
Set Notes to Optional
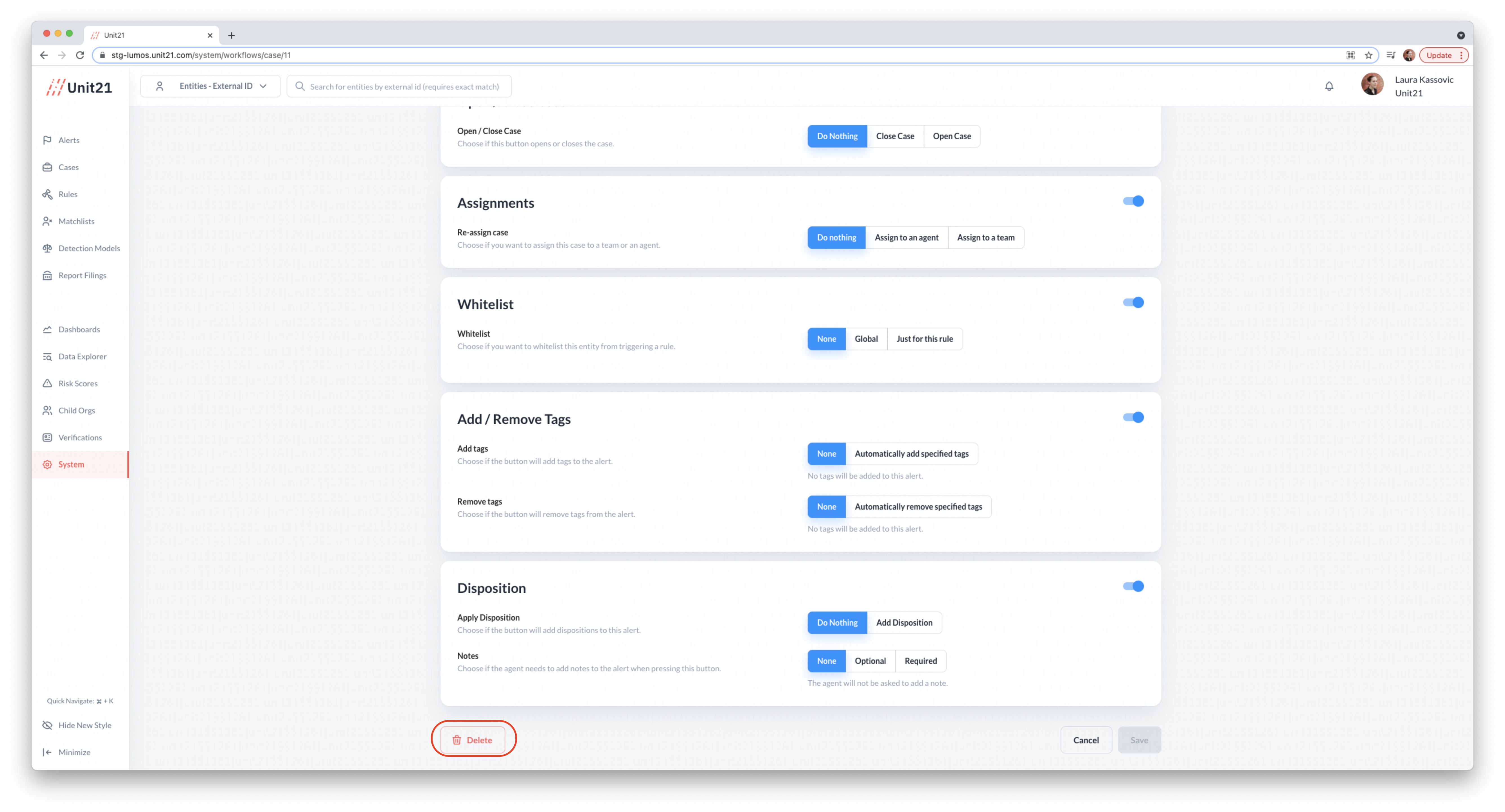coord(870,661)
